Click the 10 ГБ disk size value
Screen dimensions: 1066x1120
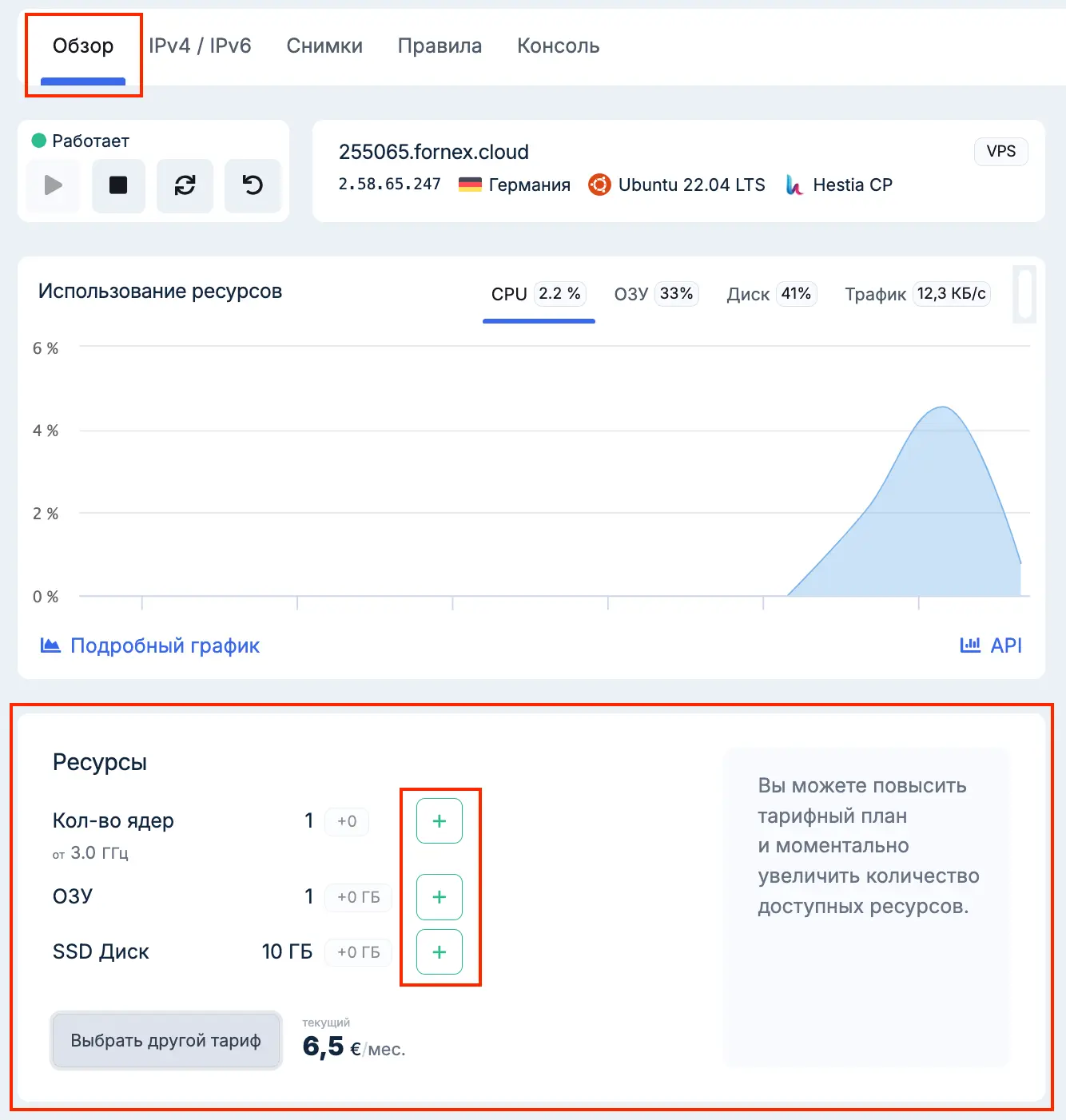click(x=287, y=951)
